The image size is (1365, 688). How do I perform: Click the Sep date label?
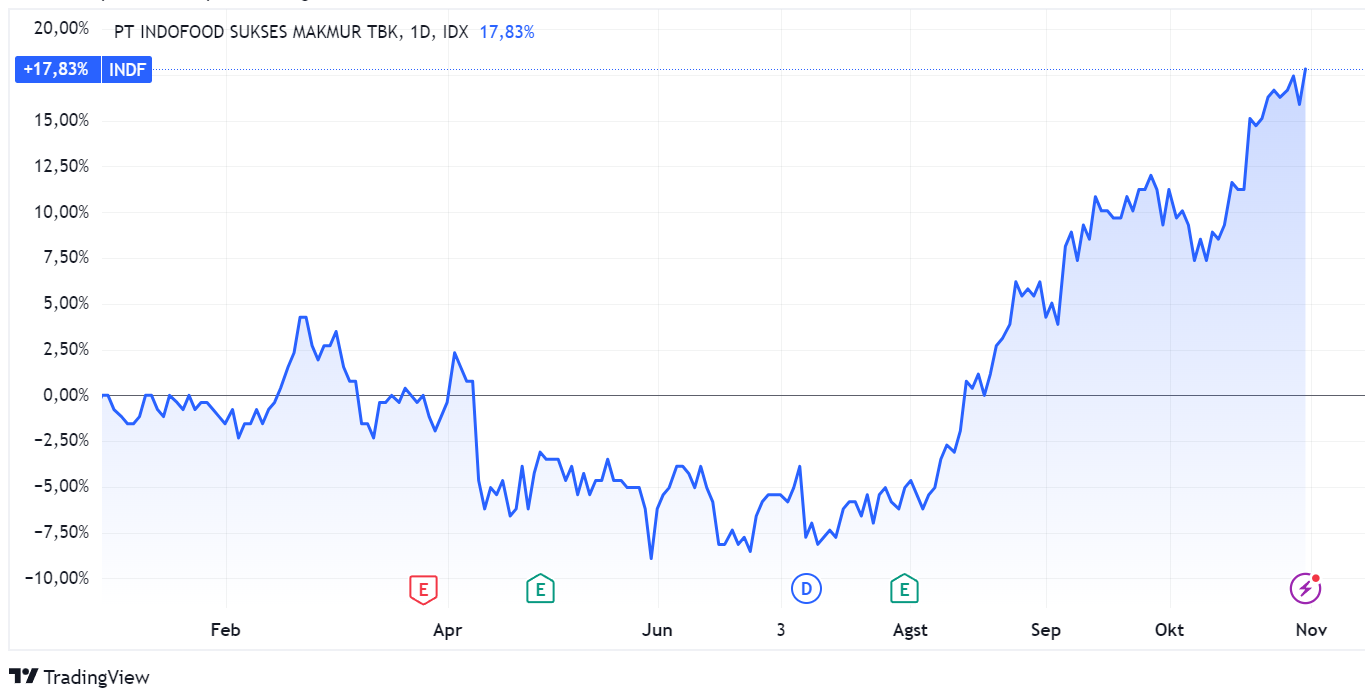coord(1046,630)
